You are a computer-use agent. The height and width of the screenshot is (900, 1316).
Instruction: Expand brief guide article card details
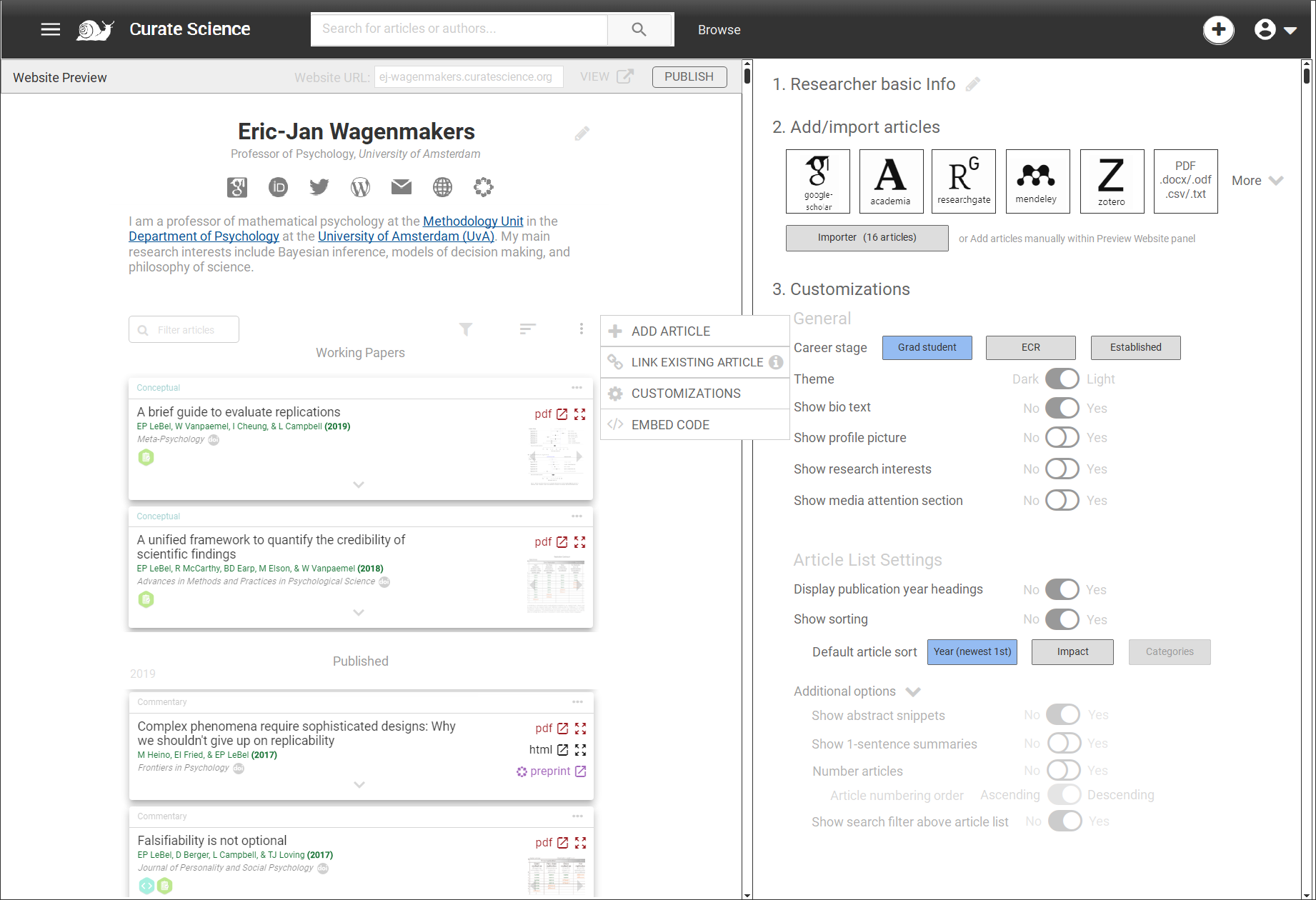(x=359, y=484)
